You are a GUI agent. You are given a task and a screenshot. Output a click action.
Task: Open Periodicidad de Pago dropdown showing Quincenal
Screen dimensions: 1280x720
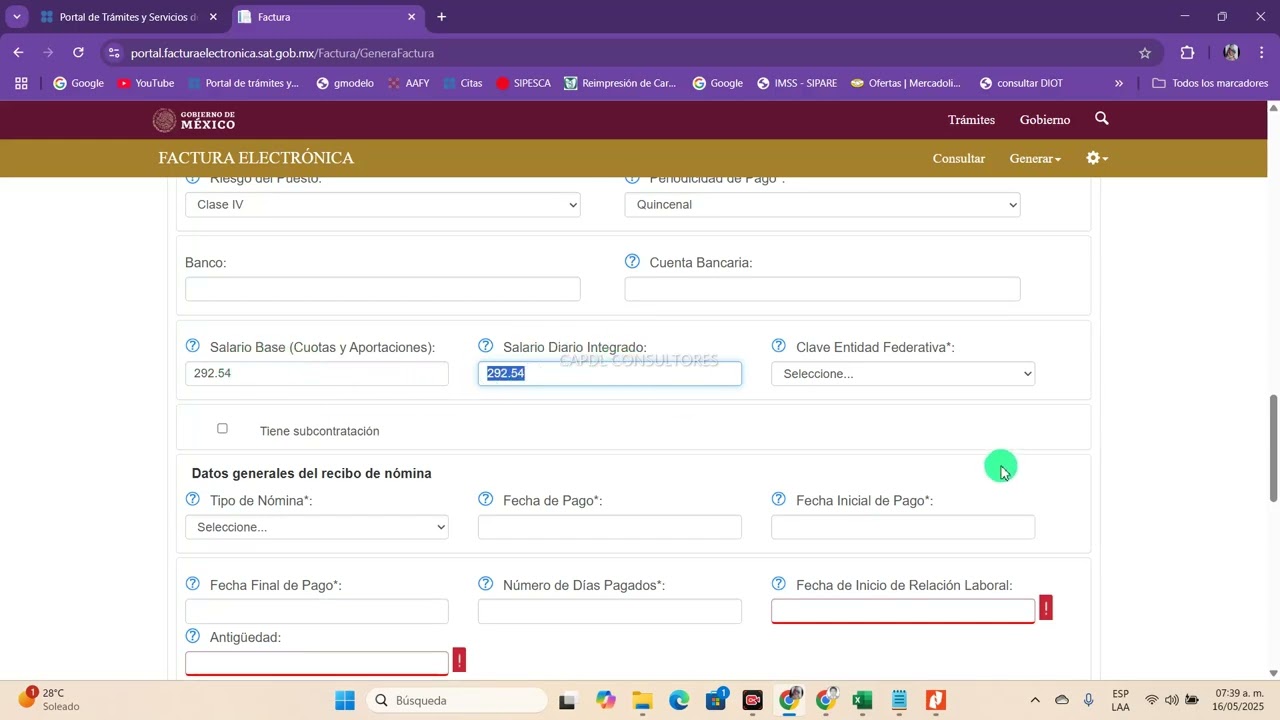click(x=822, y=204)
